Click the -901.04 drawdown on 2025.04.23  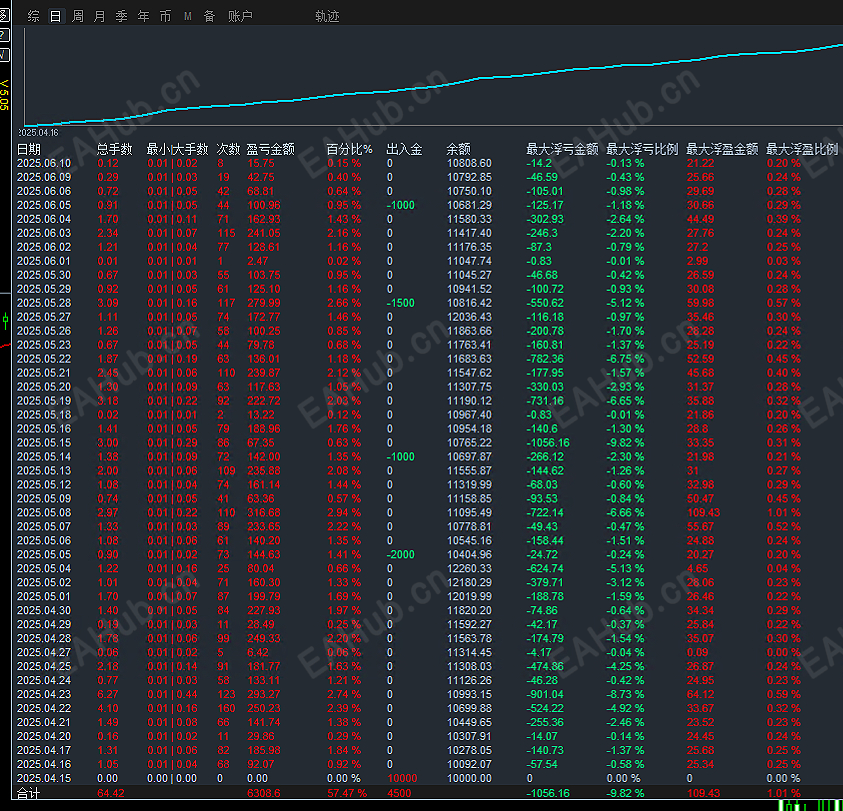(x=545, y=694)
